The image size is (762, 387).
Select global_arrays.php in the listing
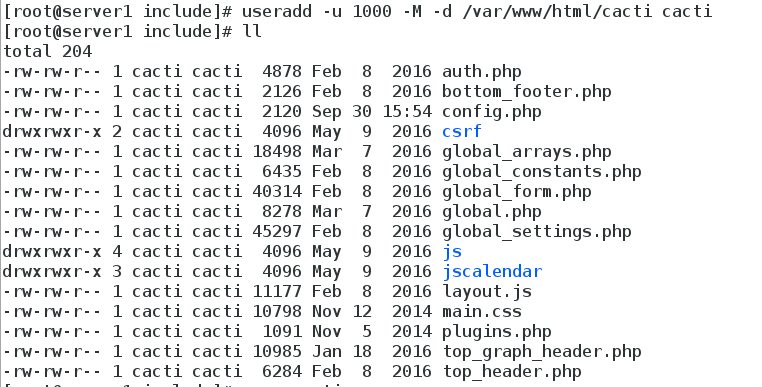(526, 152)
